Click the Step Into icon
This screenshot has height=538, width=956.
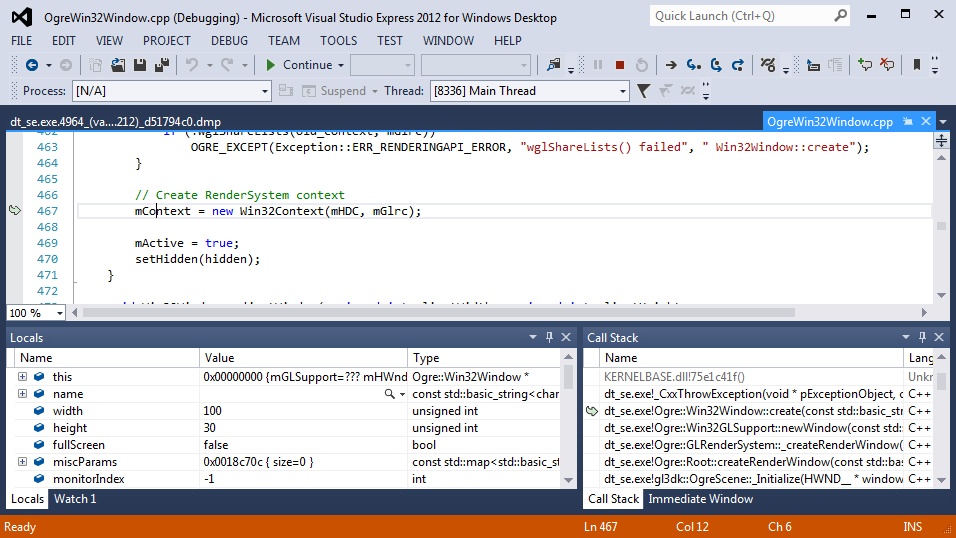pyautogui.click(x=693, y=65)
